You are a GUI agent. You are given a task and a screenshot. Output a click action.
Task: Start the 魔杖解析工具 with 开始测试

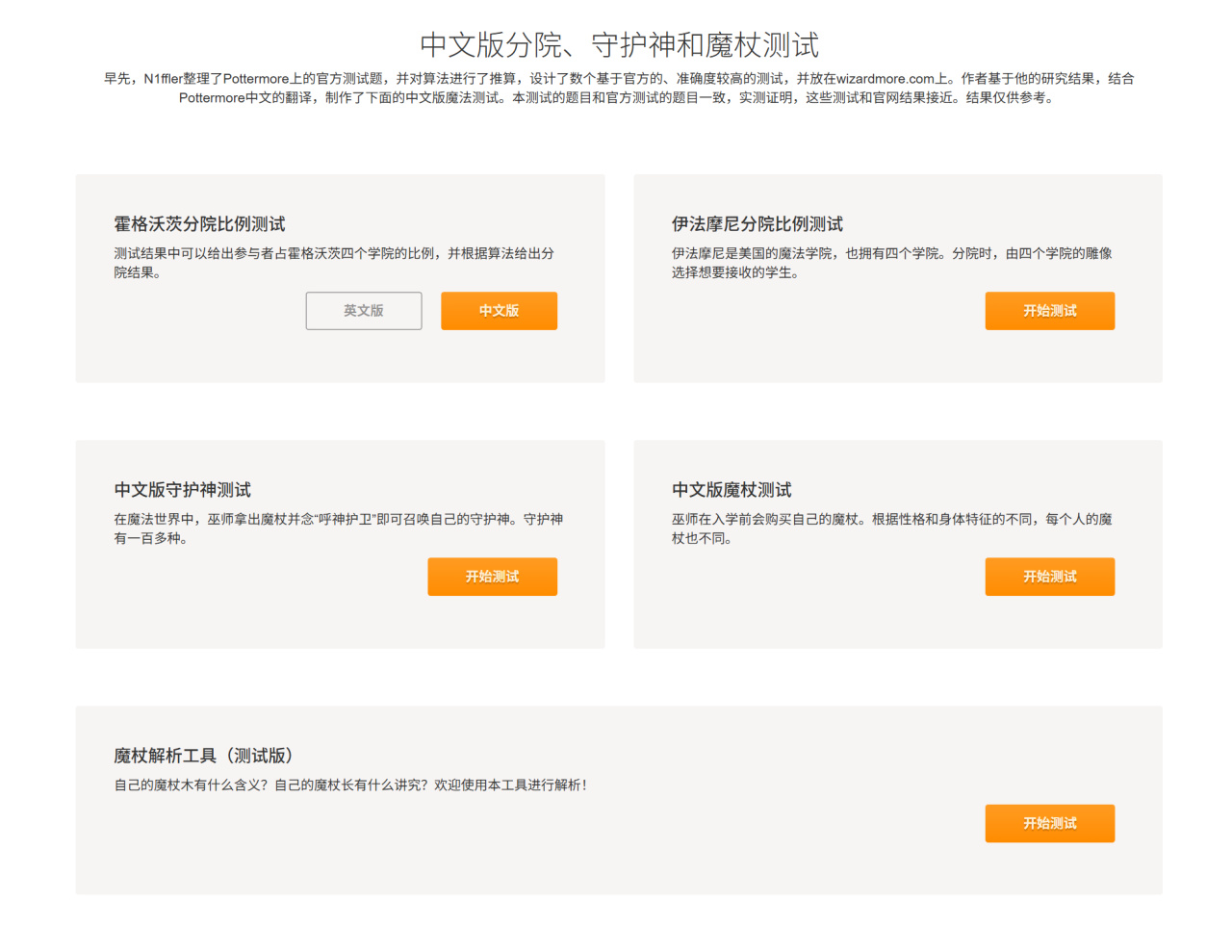point(1049,823)
